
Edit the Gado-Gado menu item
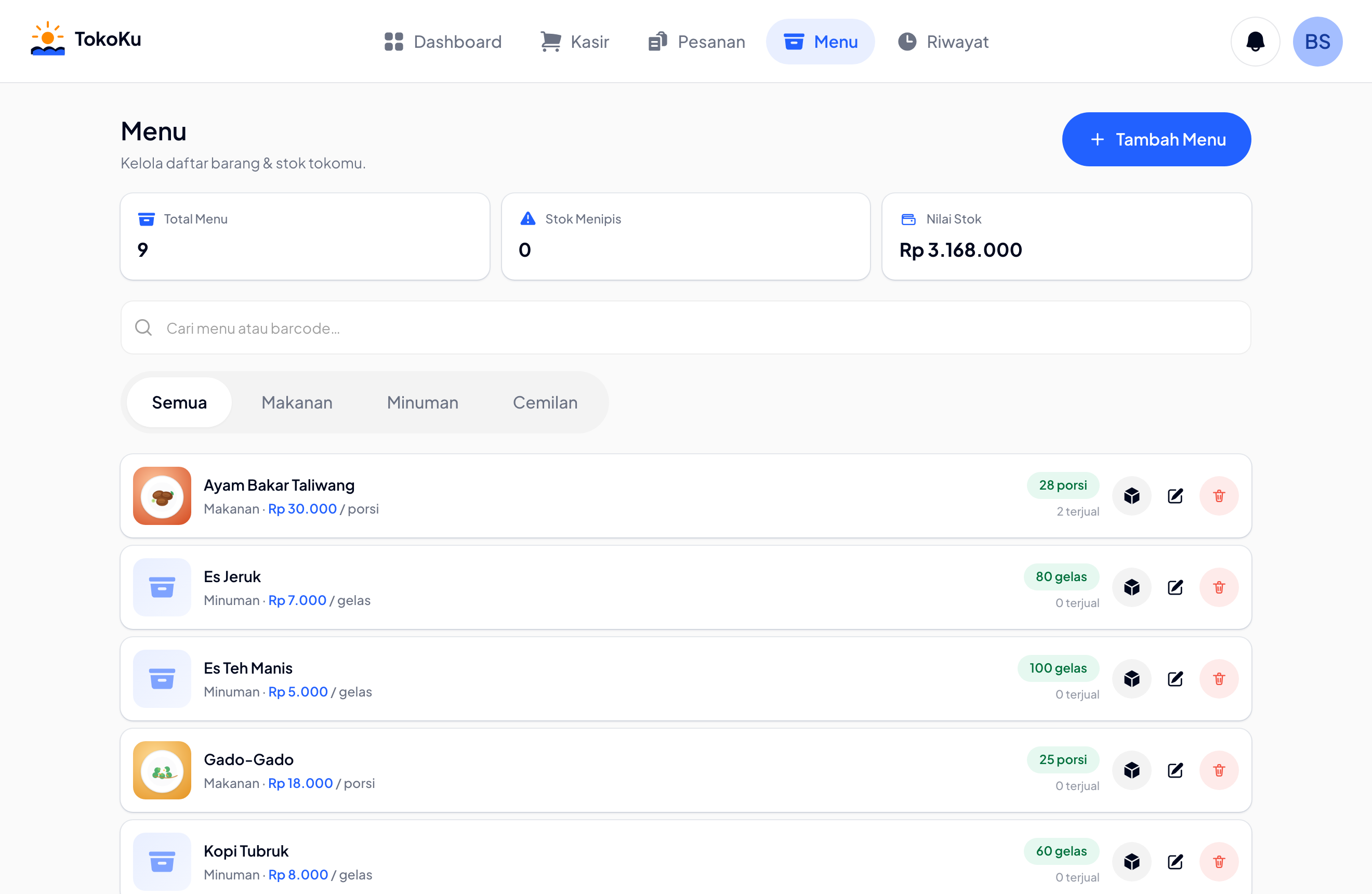1176,771
